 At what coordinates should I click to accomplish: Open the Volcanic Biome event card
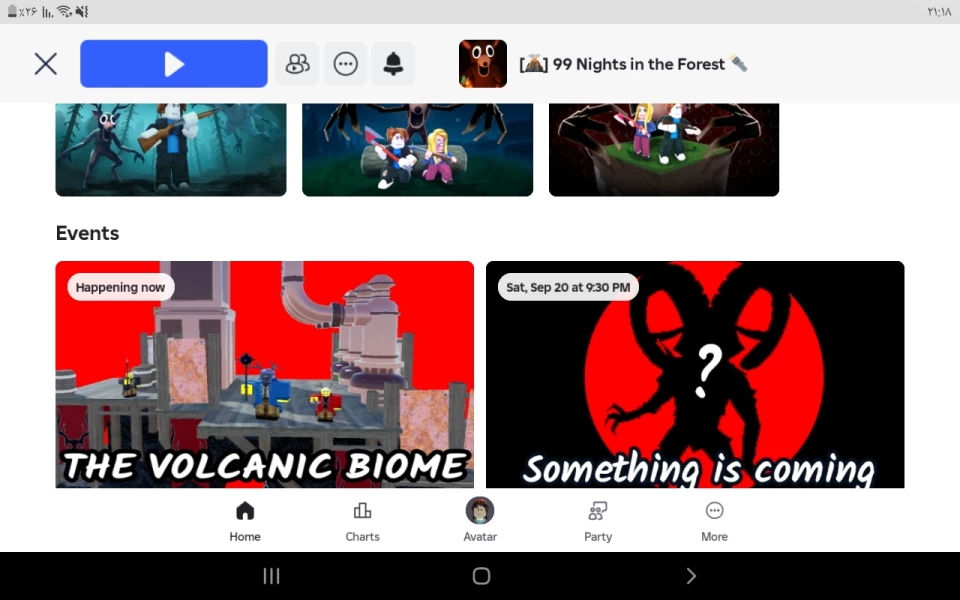click(x=264, y=375)
